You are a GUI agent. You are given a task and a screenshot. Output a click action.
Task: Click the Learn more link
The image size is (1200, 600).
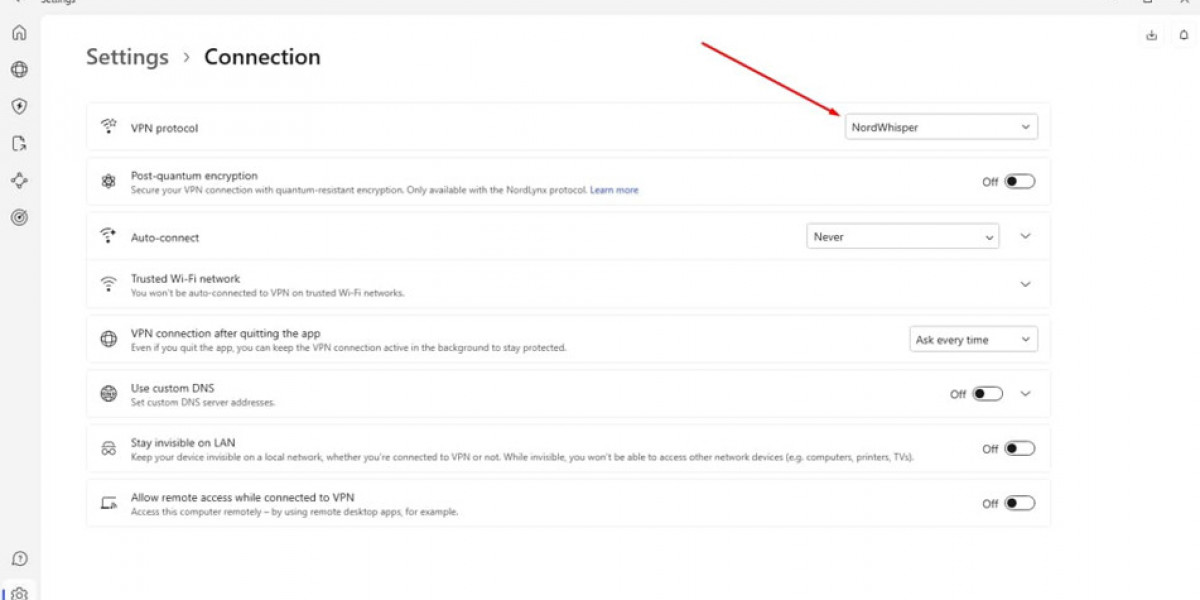coord(614,190)
